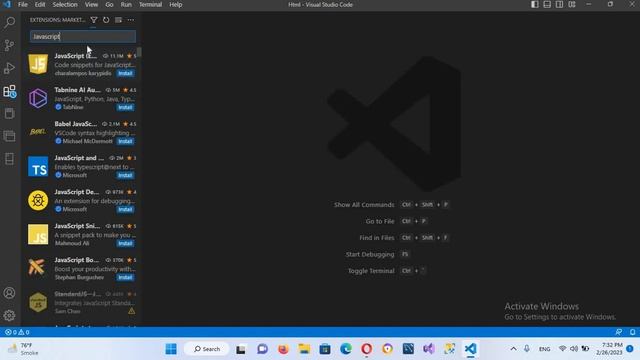Open Babel JavaScript extension title

76,124
